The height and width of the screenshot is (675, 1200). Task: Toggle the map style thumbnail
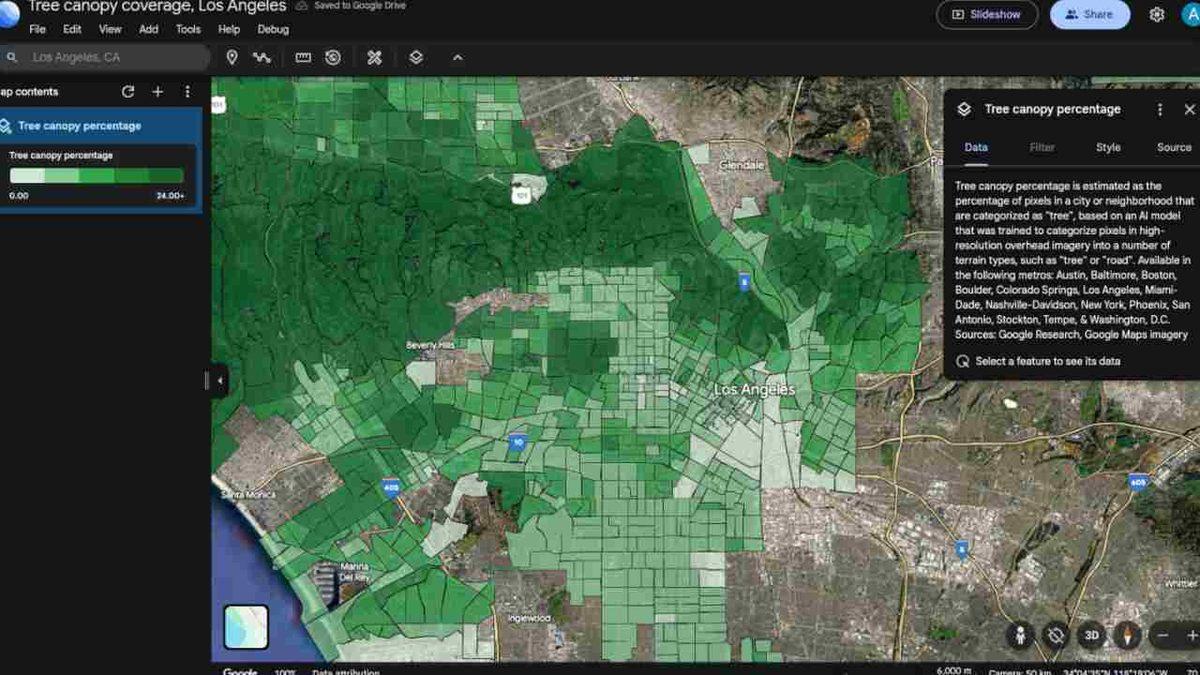coord(246,627)
